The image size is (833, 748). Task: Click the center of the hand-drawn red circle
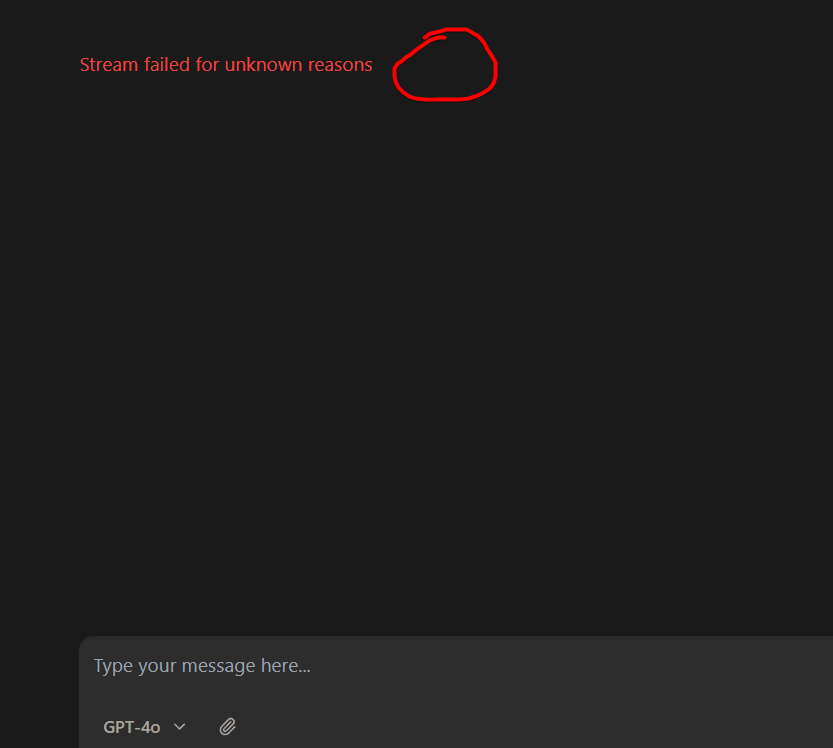[x=445, y=65]
